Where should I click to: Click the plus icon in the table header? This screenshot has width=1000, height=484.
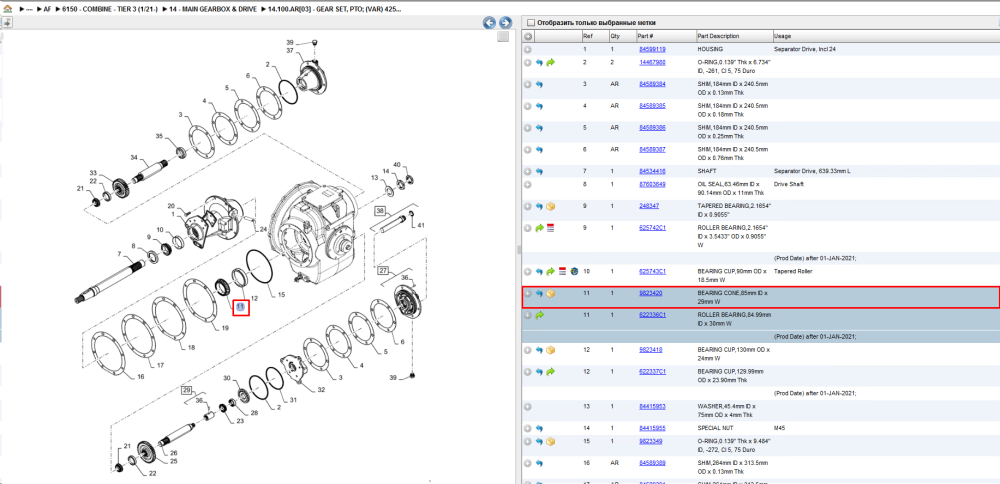tap(528, 36)
